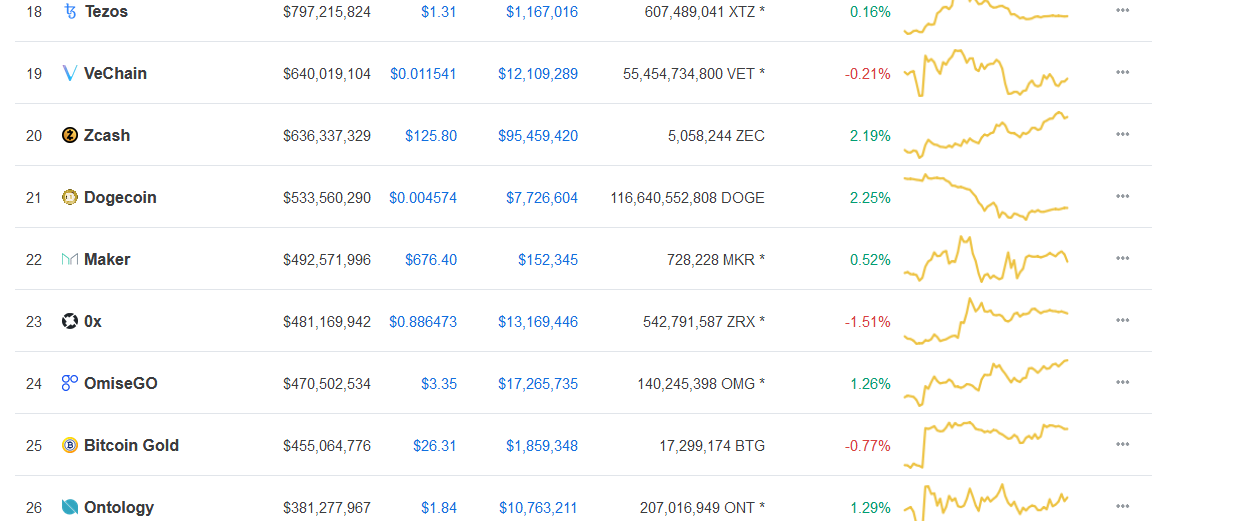
Task: Click Ontology volume $10,763,211
Action: point(538,508)
